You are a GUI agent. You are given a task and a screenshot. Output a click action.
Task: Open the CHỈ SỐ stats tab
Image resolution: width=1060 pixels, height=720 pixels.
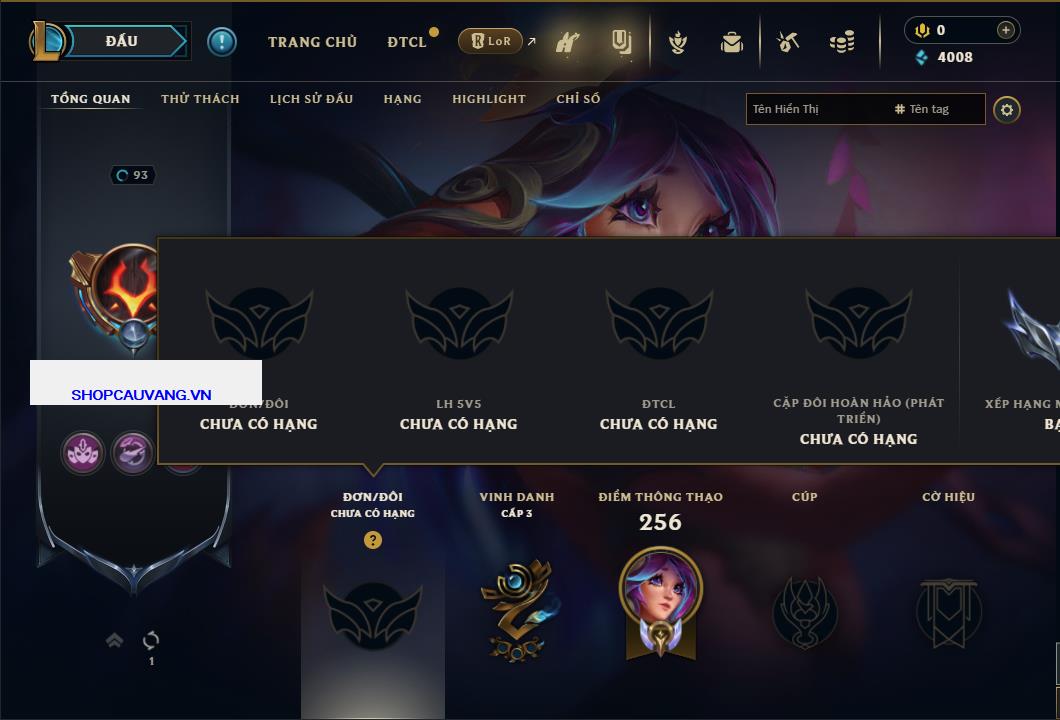click(578, 99)
